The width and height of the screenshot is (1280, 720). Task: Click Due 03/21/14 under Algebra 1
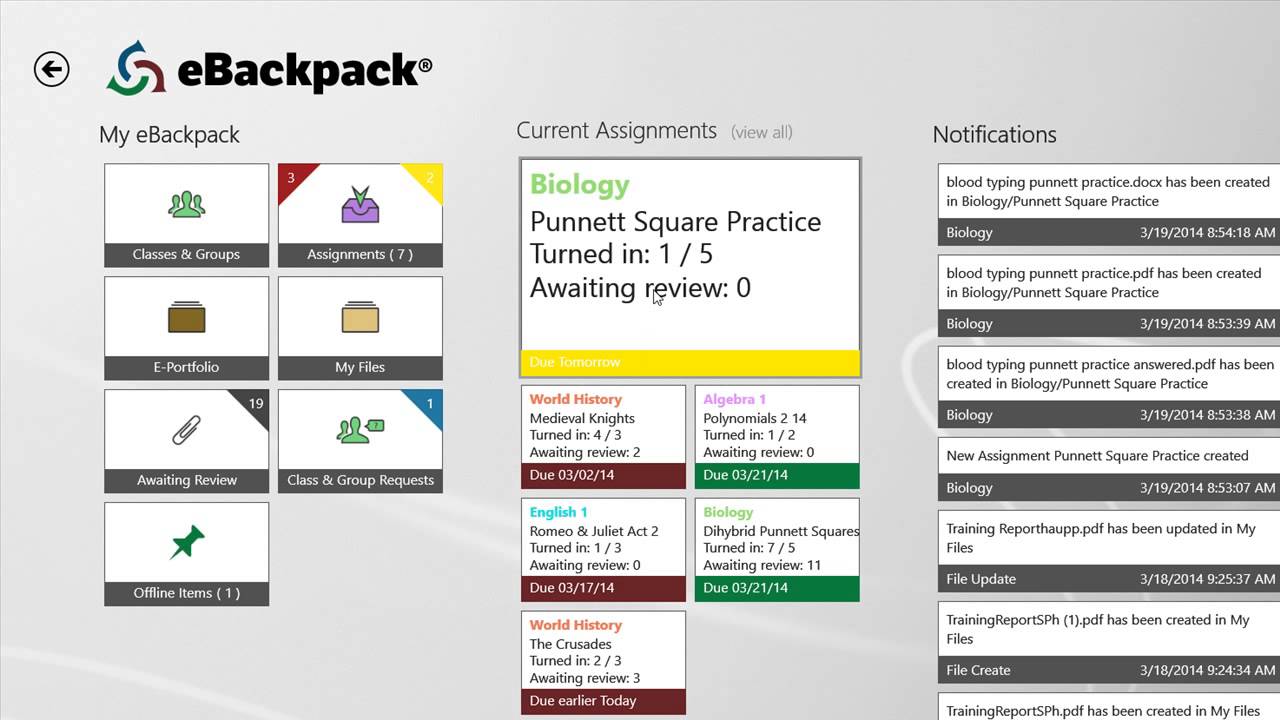777,475
